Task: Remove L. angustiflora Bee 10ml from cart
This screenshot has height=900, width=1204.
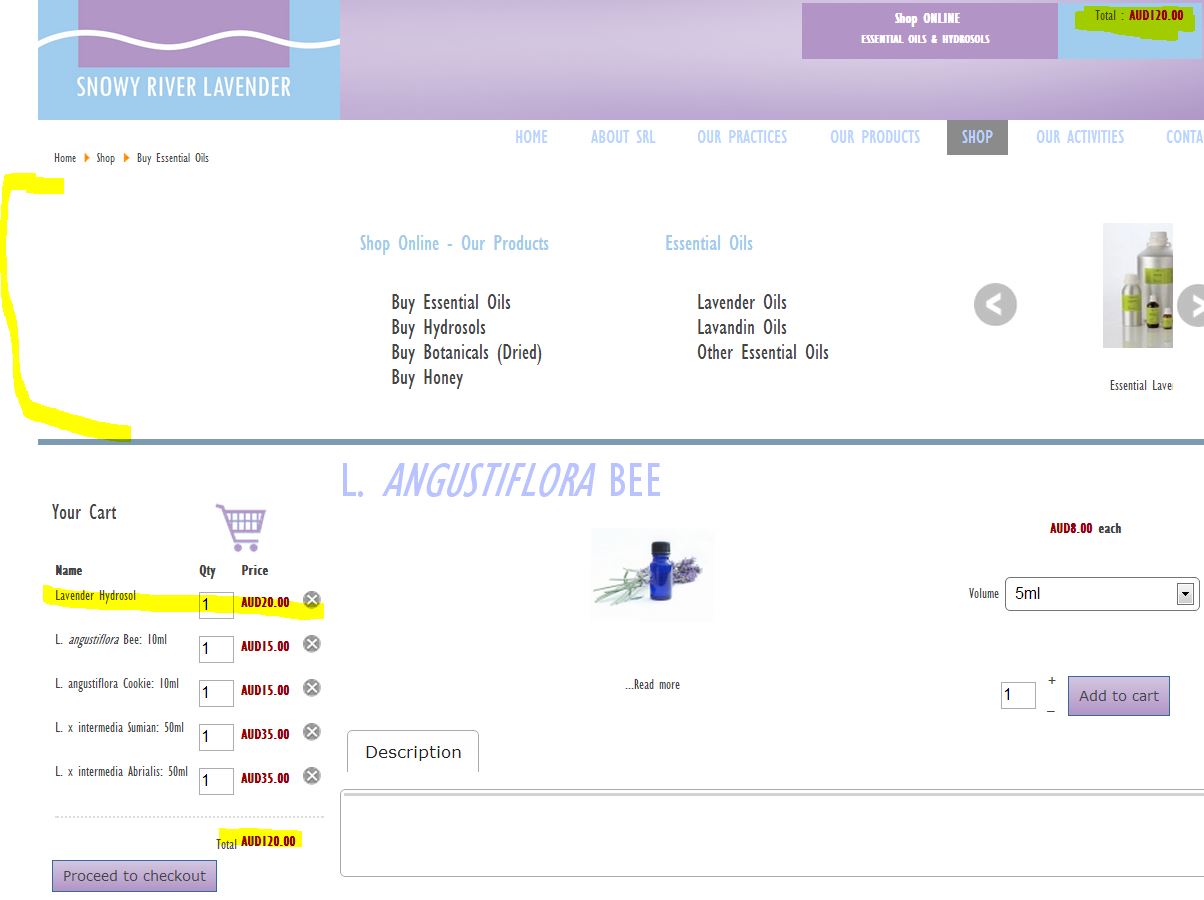Action: tap(312, 644)
